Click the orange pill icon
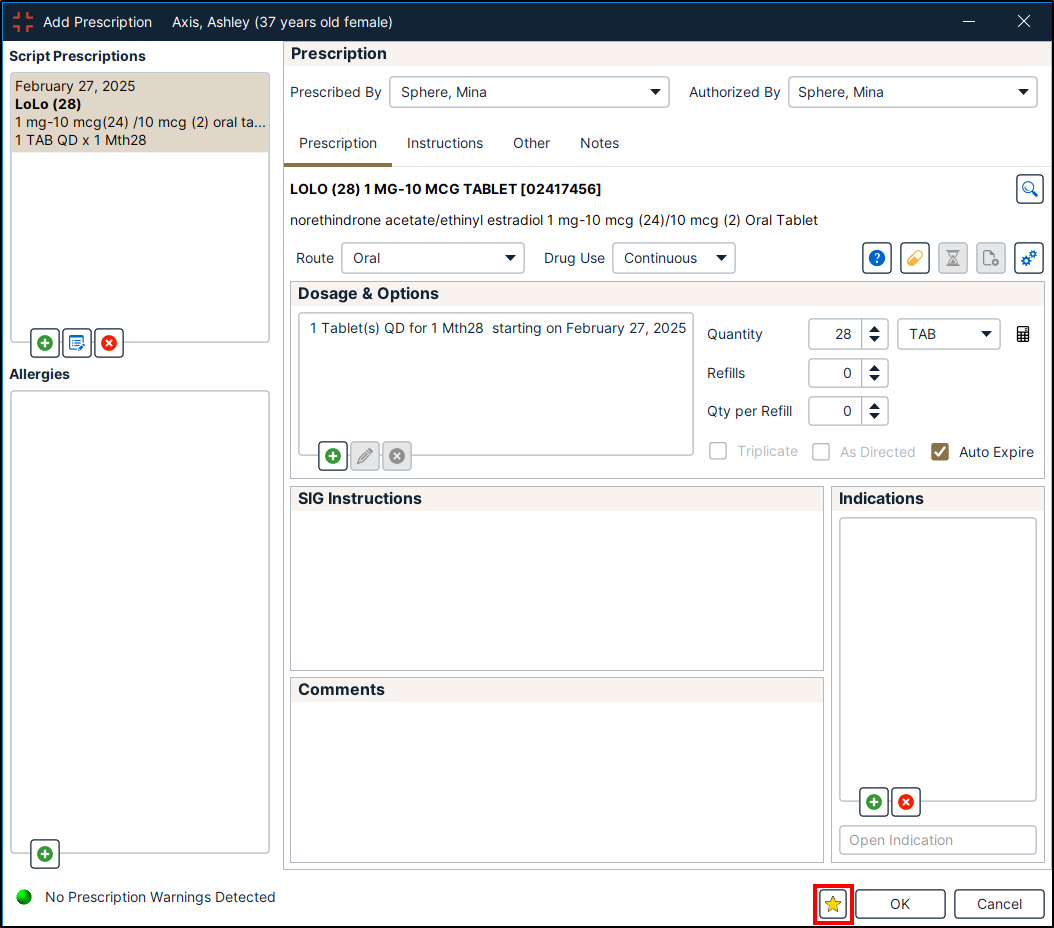1054x928 pixels. pyautogui.click(x=915, y=258)
